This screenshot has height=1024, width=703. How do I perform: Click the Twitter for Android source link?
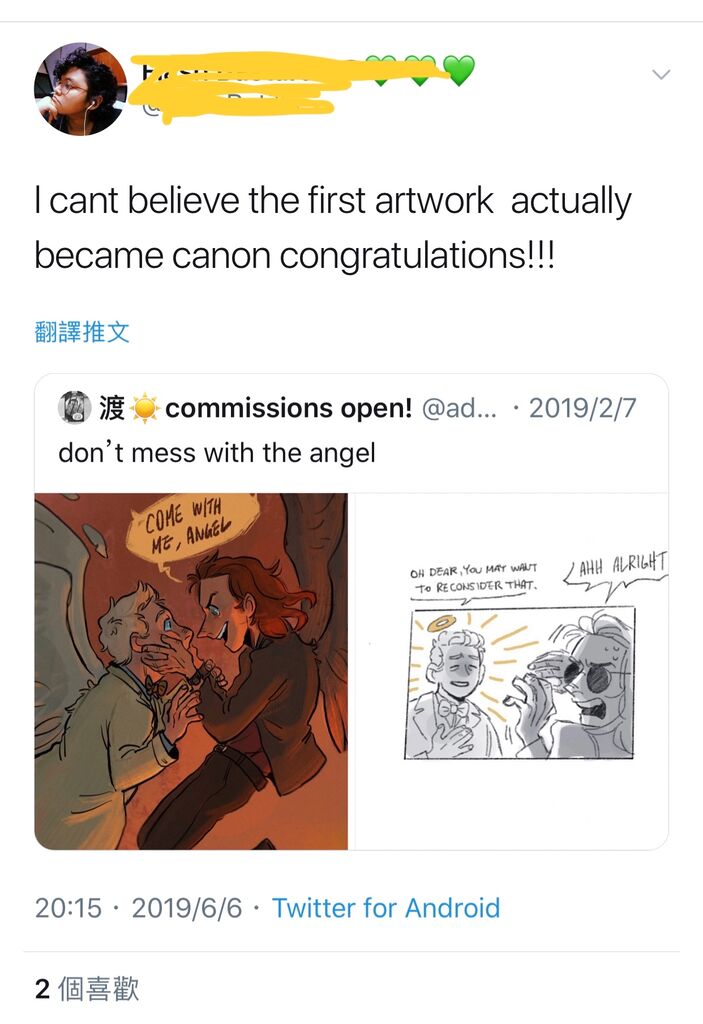coord(386,908)
